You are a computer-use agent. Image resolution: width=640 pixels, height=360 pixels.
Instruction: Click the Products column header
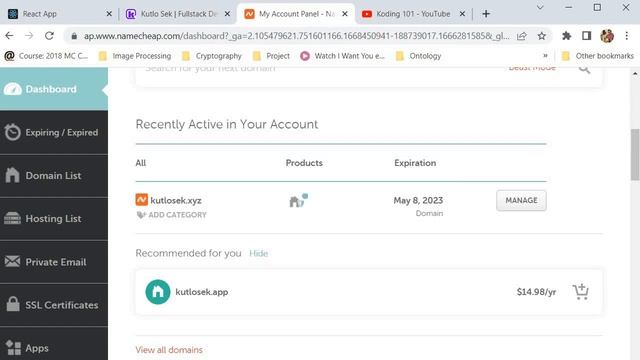[304, 163]
